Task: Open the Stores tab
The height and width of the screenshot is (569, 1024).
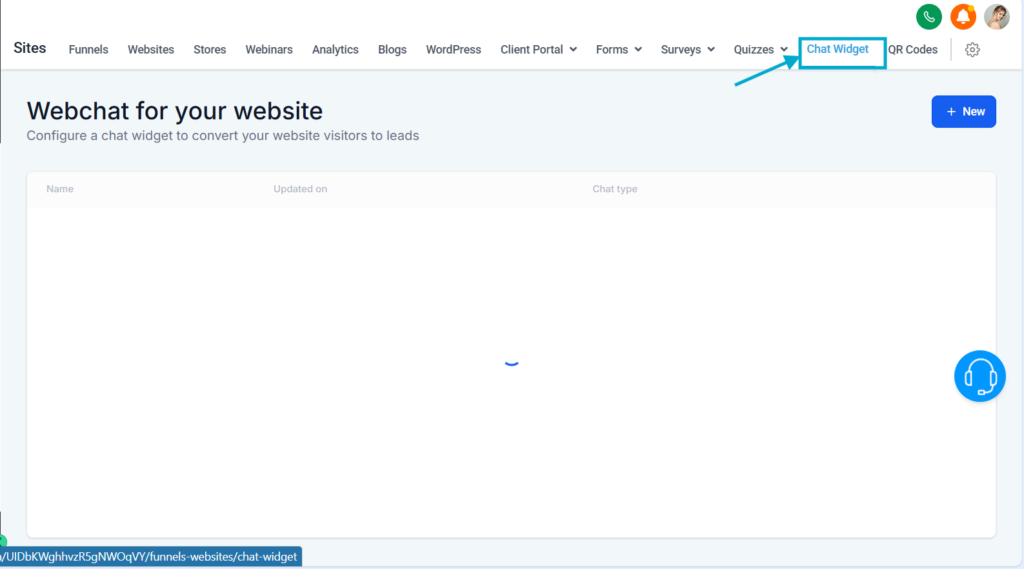Action: pos(210,50)
